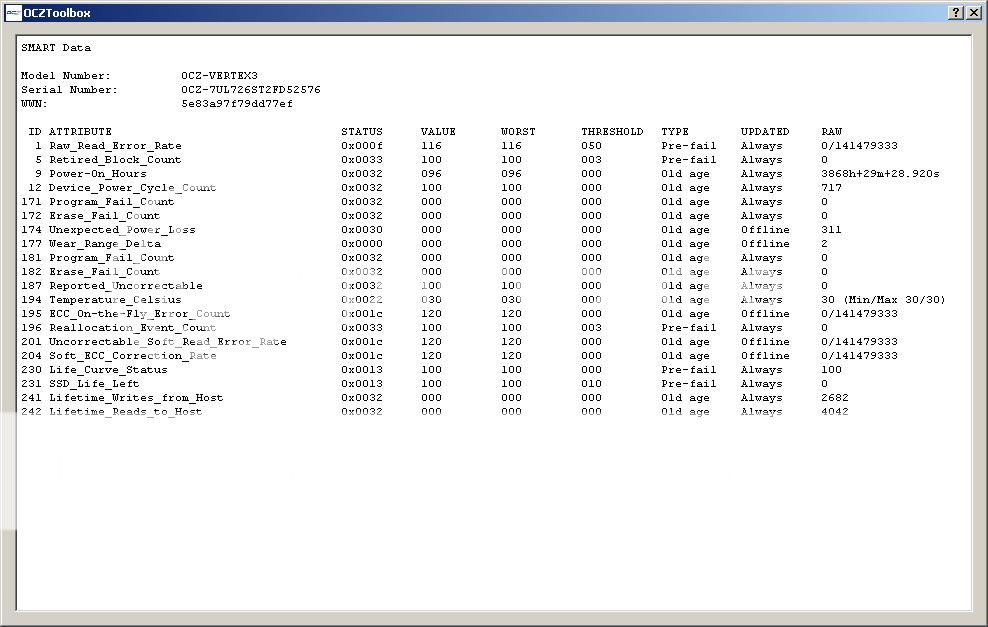Click the Retired_Block_Count attribute
Image resolution: width=988 pixels, height=627 pixels.
click(115, 159)
